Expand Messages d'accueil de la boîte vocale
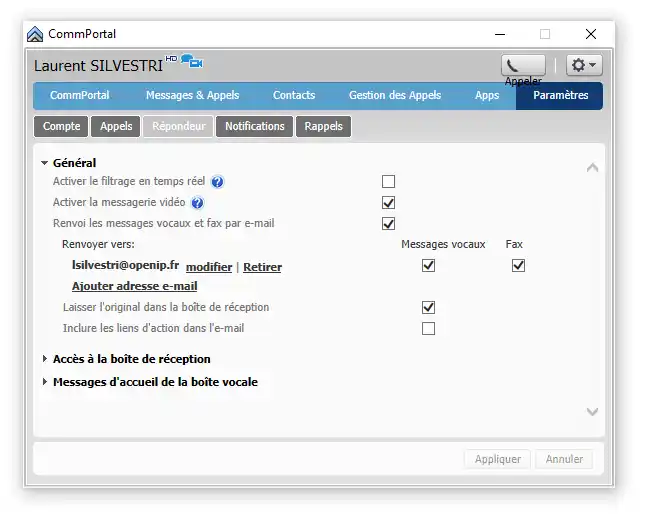Screen dimensions: 654x517 pyautogui.click(x=45, y=382)
